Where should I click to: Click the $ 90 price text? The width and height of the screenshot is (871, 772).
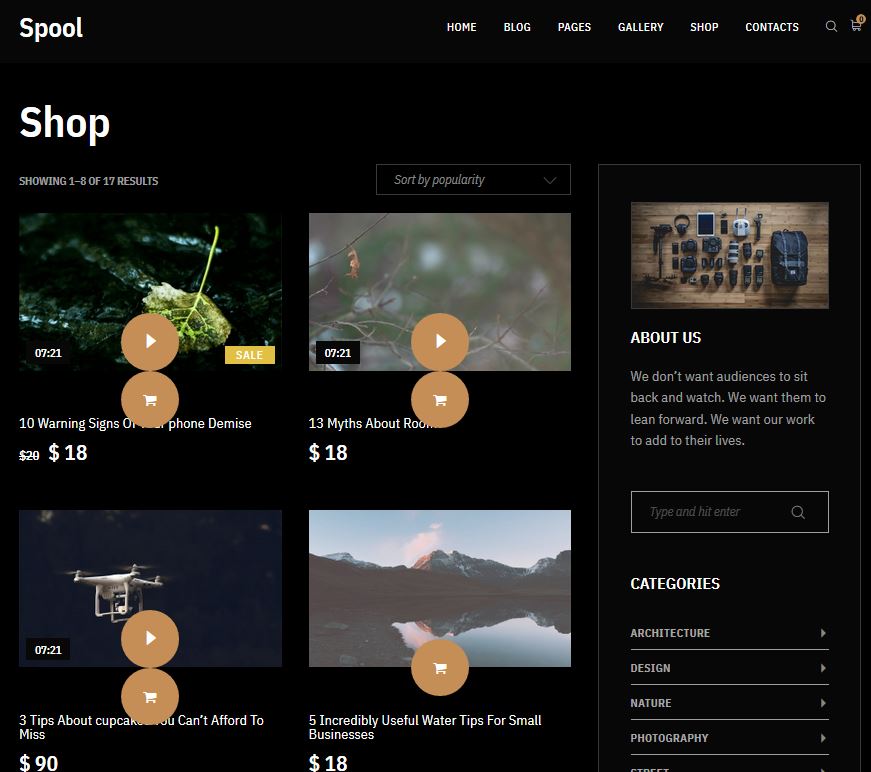click(x=38, y=763)
